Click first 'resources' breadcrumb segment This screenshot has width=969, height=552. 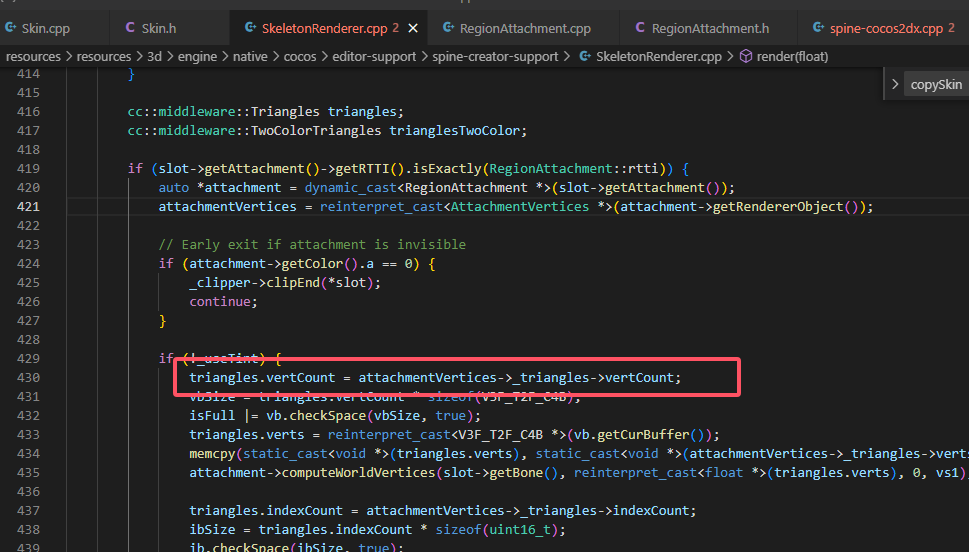click(33, 57)
